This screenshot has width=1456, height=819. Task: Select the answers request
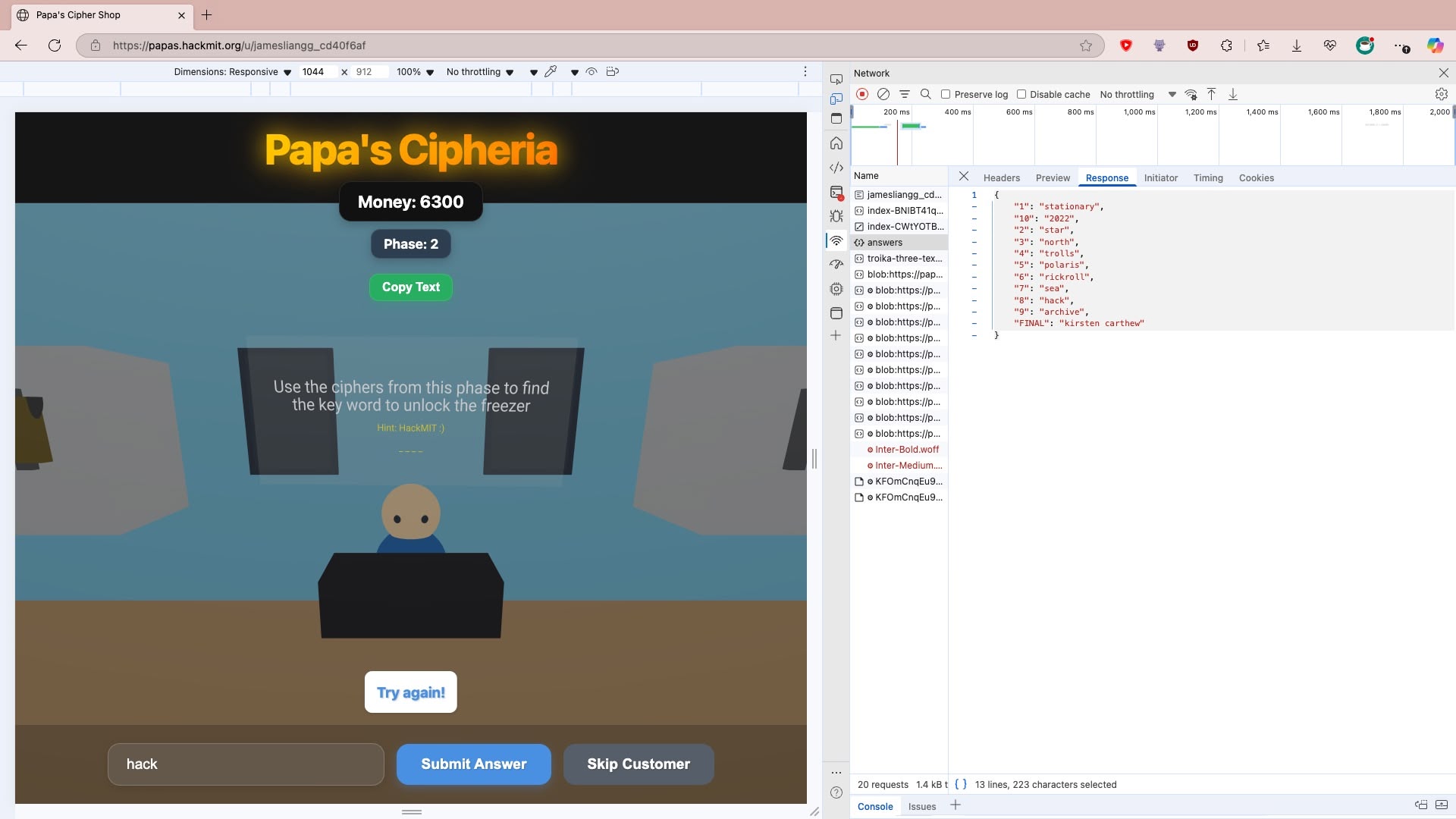[x=899, y=243]
